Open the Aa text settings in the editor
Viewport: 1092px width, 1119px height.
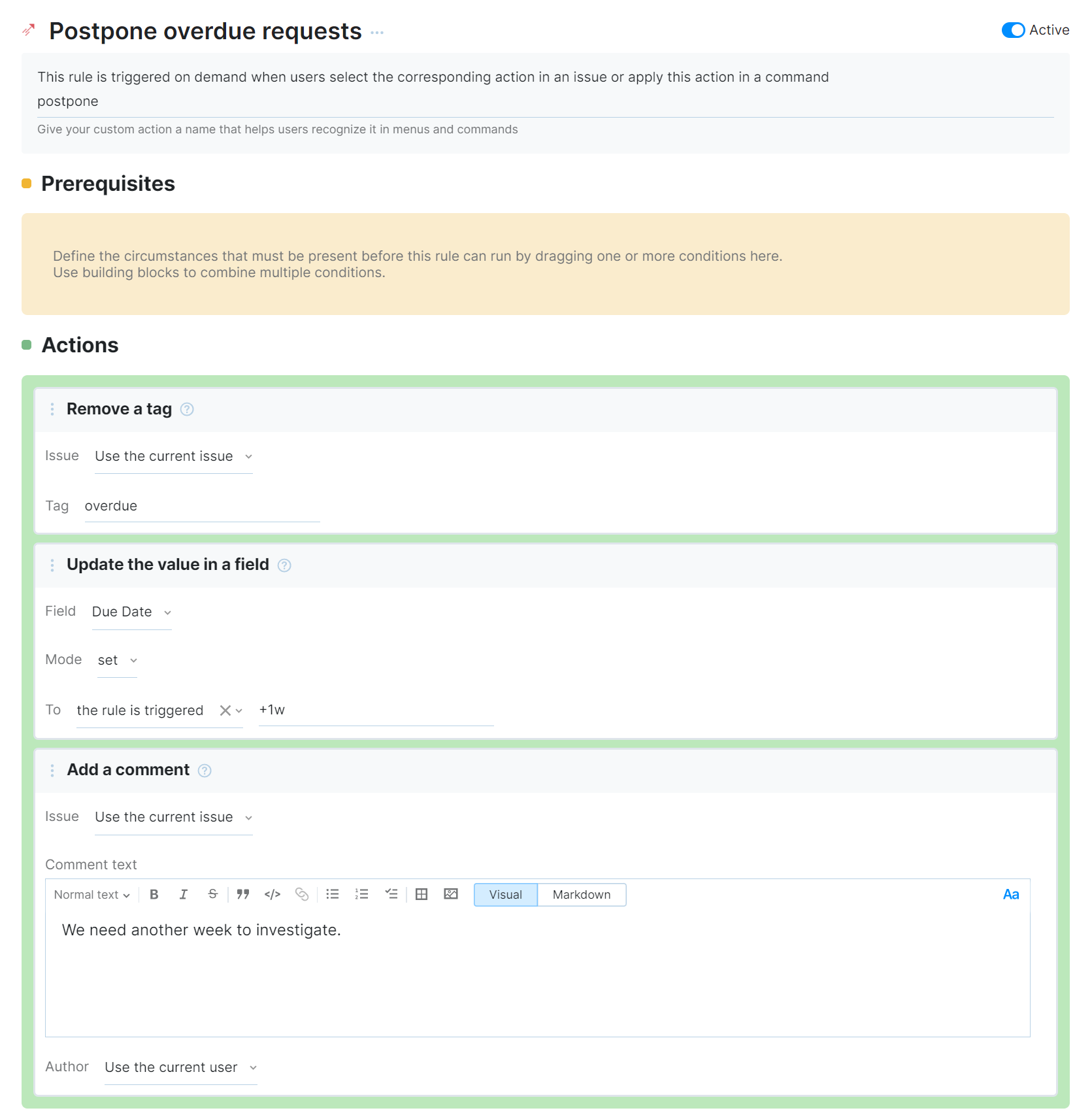tap(1011, 894)
